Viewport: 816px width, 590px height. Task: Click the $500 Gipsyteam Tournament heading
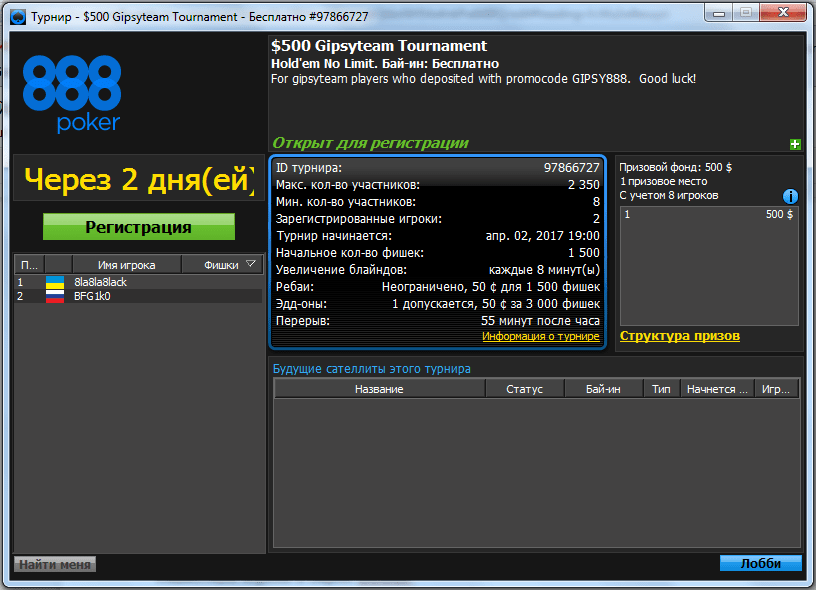point(379,46)
